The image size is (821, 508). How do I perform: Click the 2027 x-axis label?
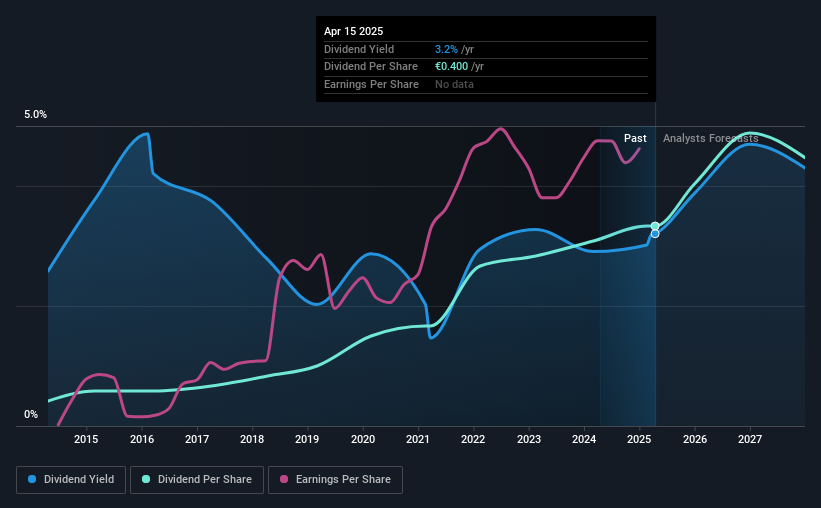pyautogui.click(x=750, y=439)
